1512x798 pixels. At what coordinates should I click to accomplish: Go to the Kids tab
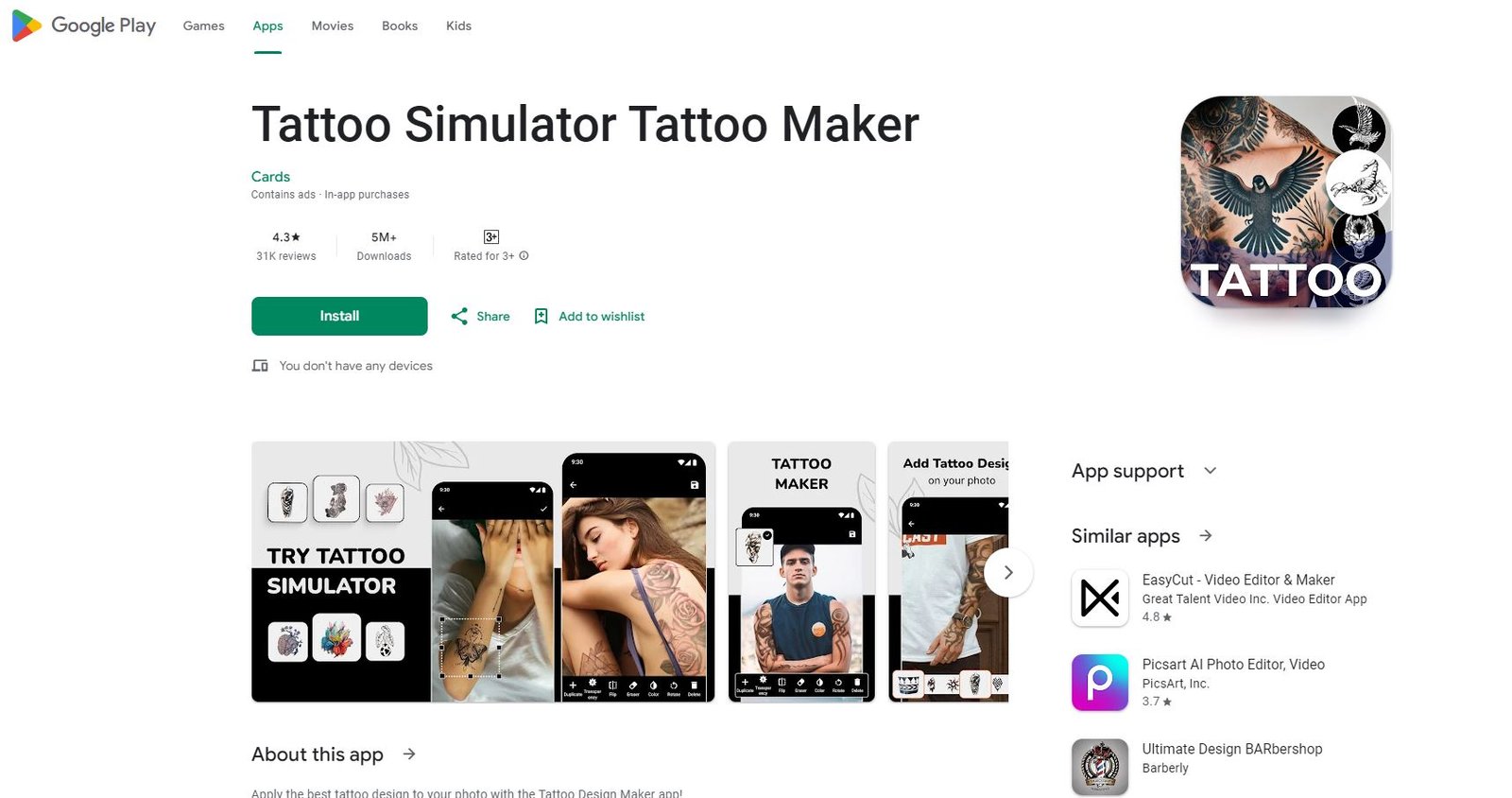[458, 26]
